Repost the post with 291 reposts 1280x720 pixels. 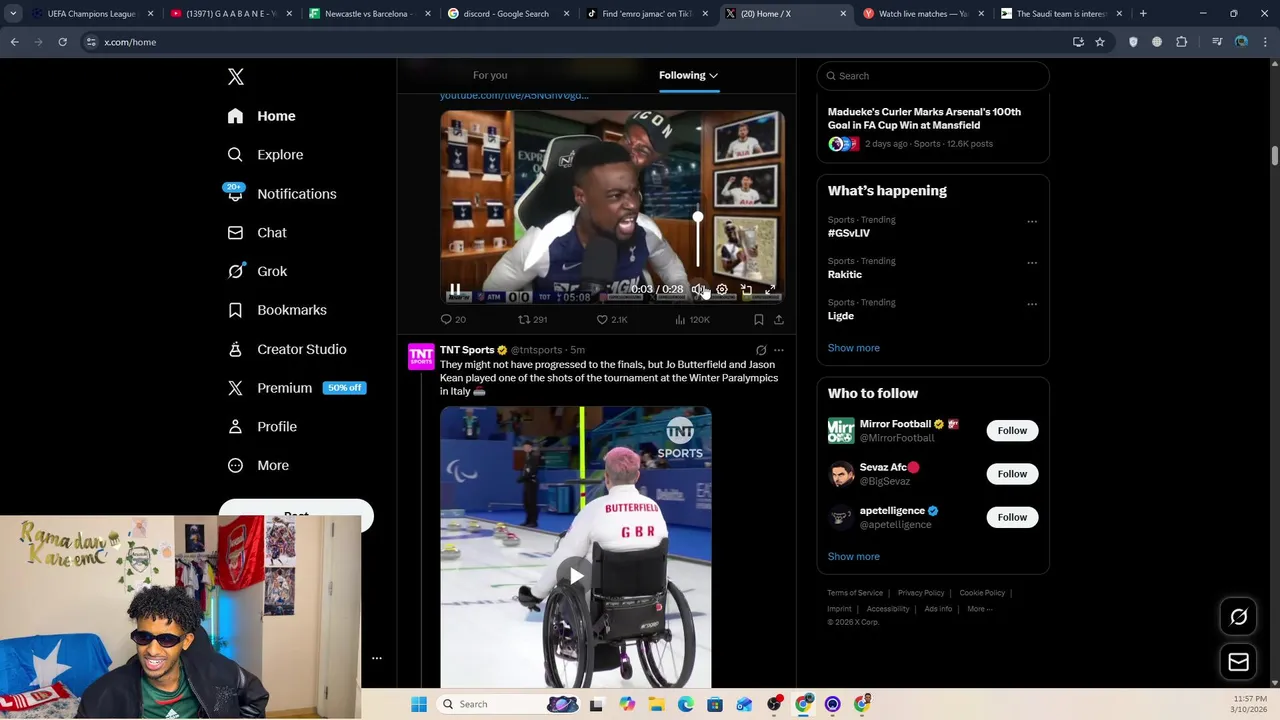pyautogui.click(x=532, y=320)
